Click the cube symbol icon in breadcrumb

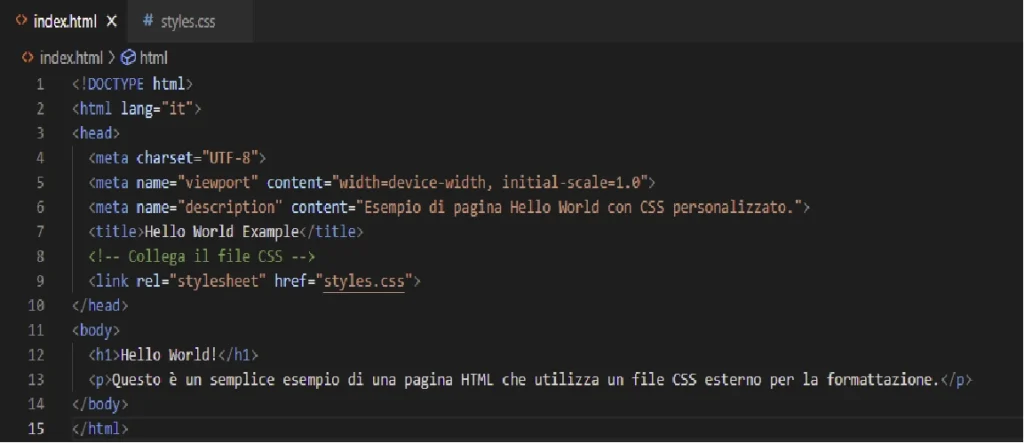pos(129,58)
